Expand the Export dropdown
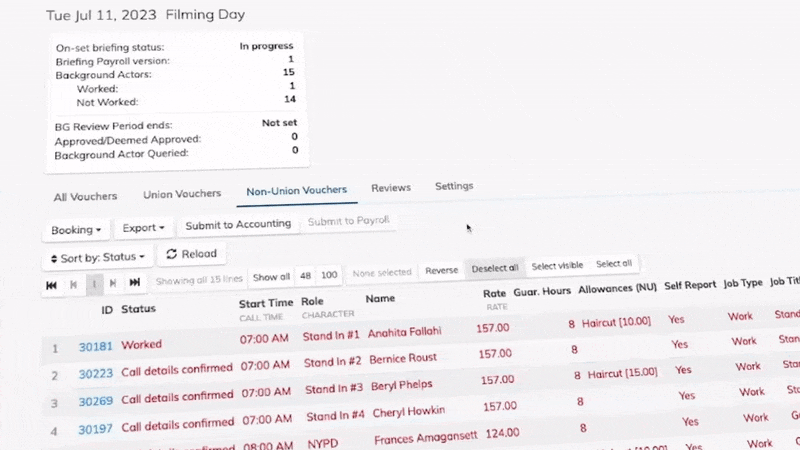Image resolution: width=800 pixels, height=450 pixels. (x=144, y=228)
